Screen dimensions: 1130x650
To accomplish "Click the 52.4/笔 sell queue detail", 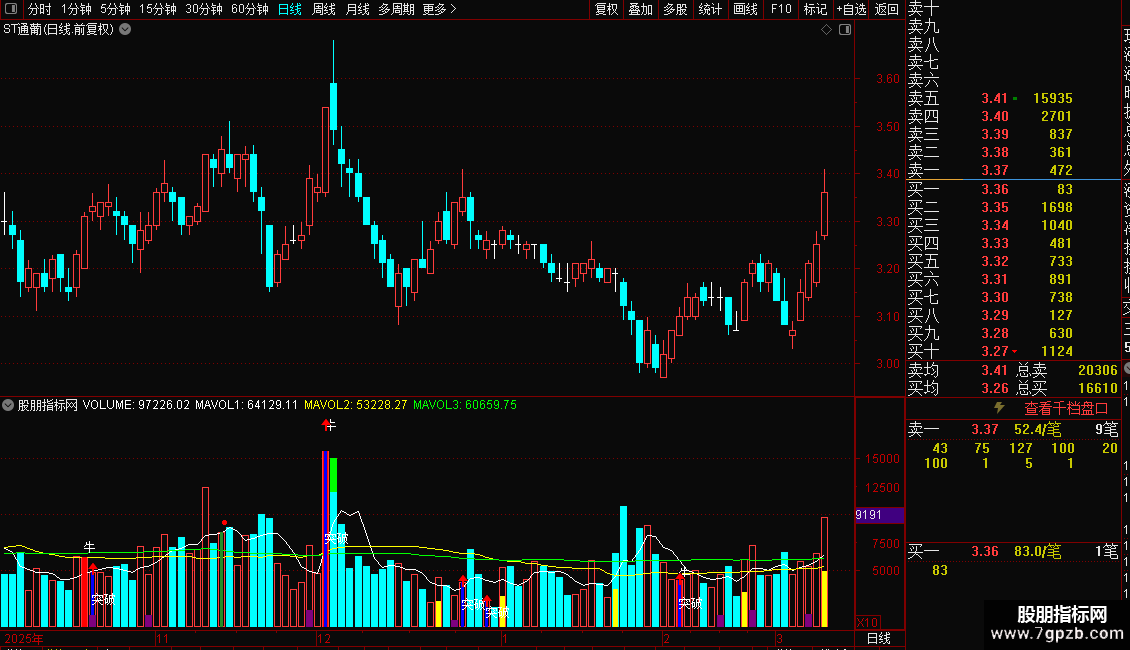I will click(1038, 429).
